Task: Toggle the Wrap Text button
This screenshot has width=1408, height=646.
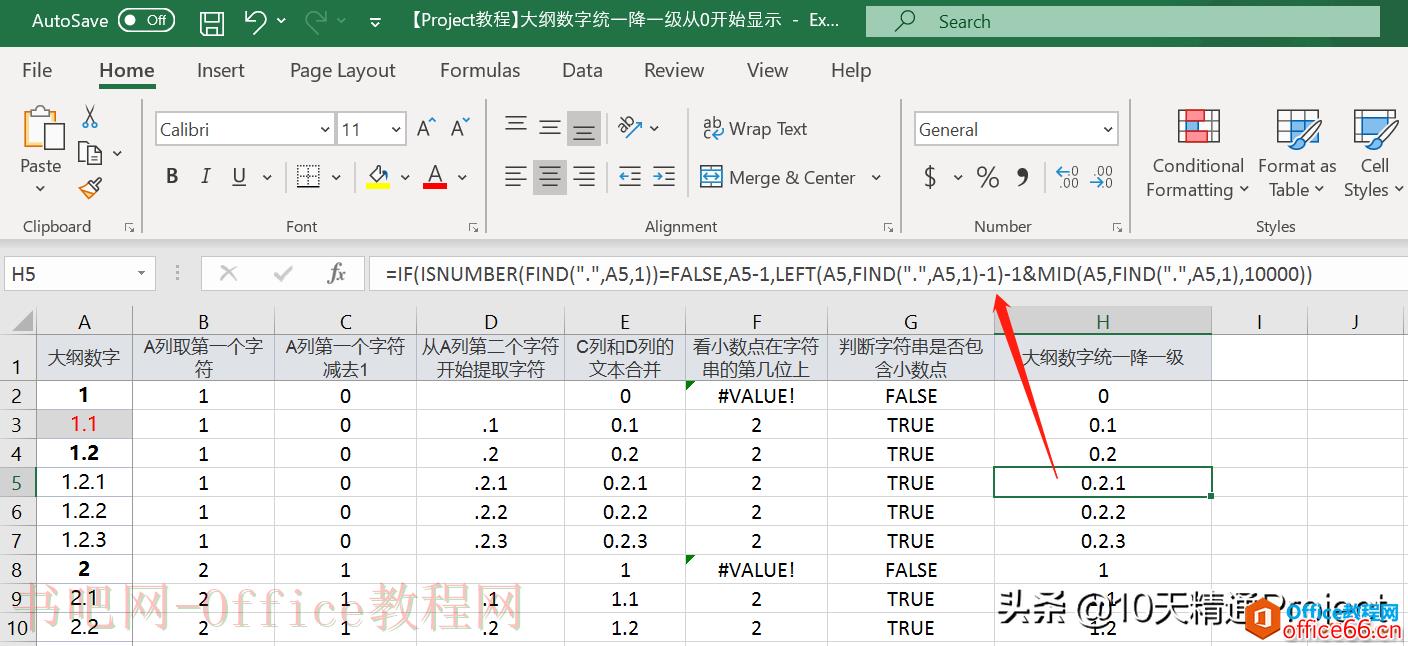Action: [755, 128]
